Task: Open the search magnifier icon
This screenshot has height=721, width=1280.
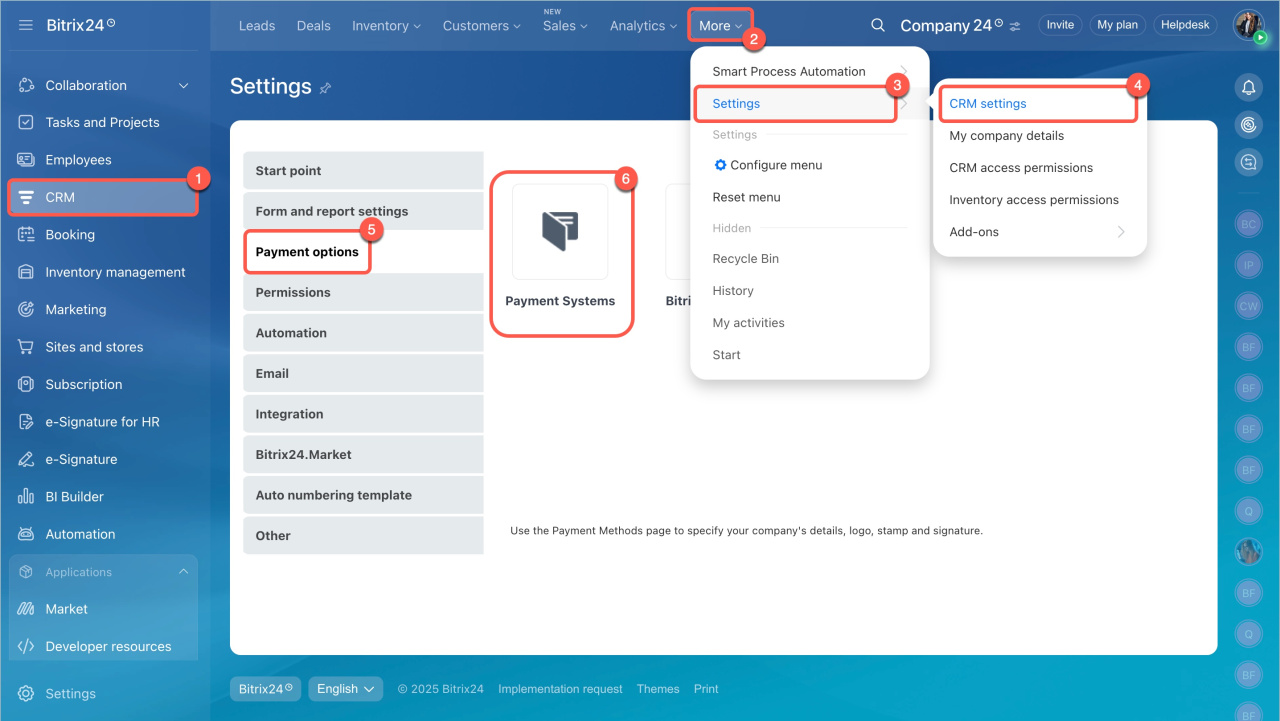Action: (x=877, y=25)
